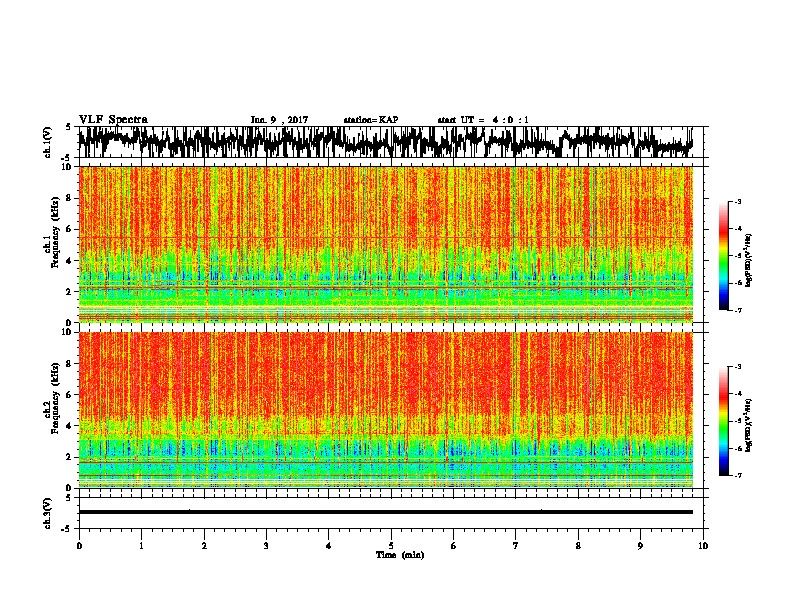Click the time-axis tick label "2"
The width and height of the screenshot is (792, 612).
click(204, 546)
